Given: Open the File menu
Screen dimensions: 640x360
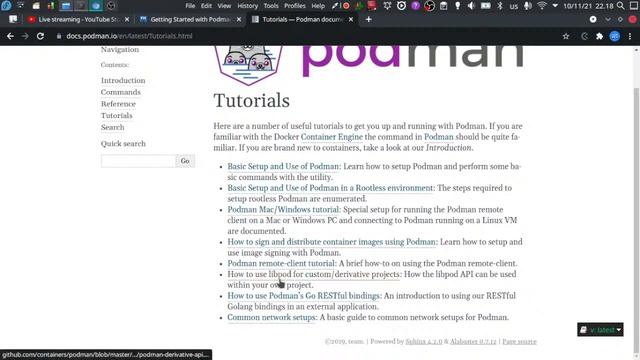Looking at the screenshot, I should (x=190, y=6).
